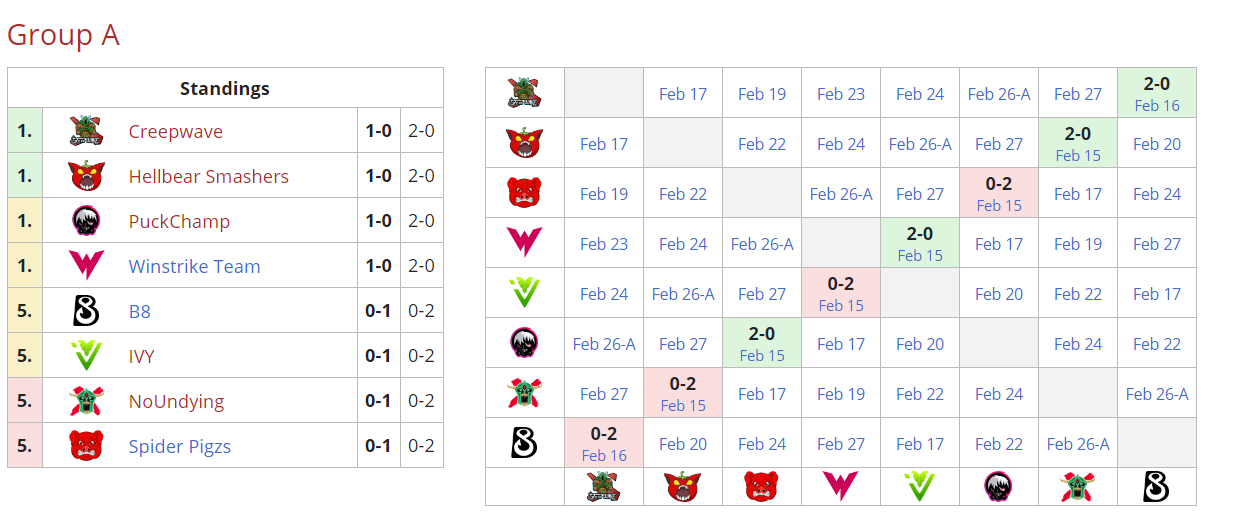Viewport: 1244px width, 521px height.
Task: Open the Hellbear Smashers team page link
Action: click(208, 177)
